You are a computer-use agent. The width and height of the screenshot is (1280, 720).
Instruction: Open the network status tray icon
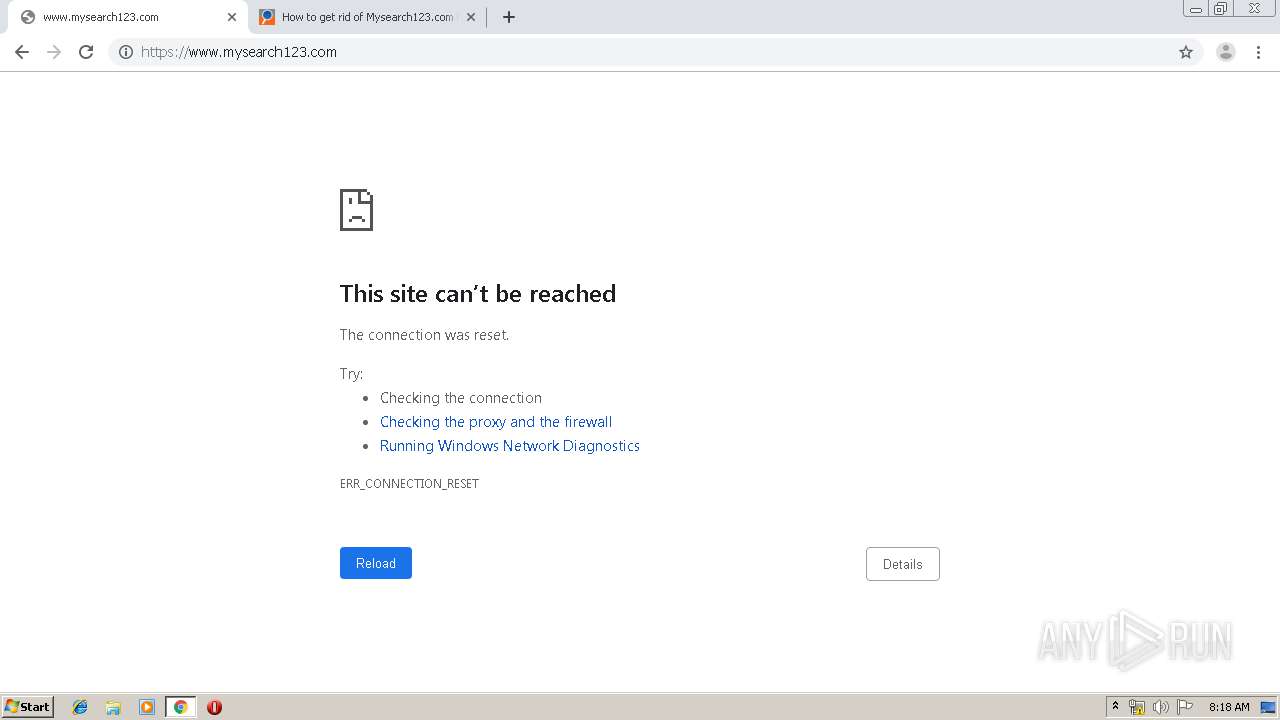(x=1137, y=707)
